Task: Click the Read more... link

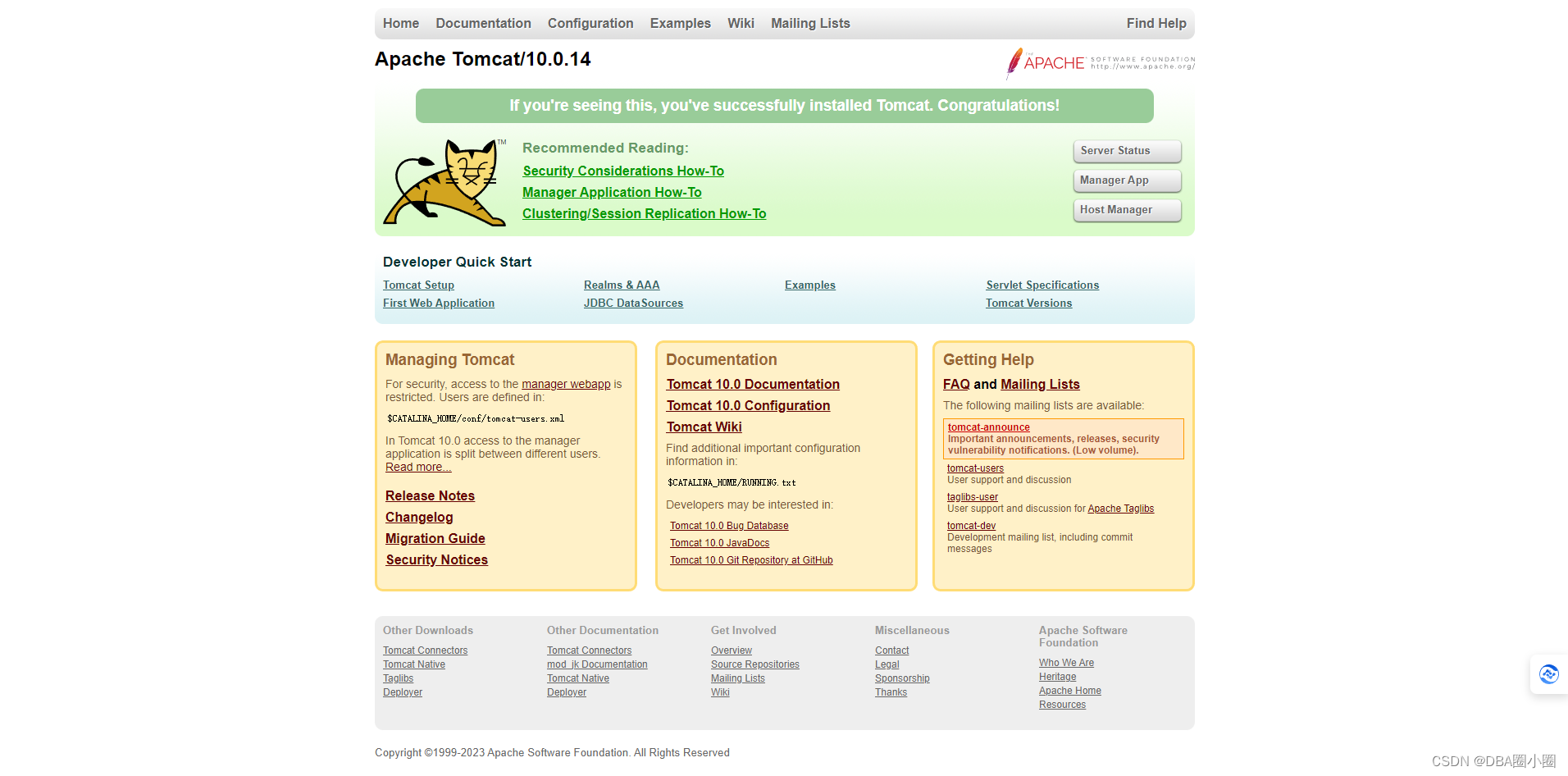Action: (418, 467)
